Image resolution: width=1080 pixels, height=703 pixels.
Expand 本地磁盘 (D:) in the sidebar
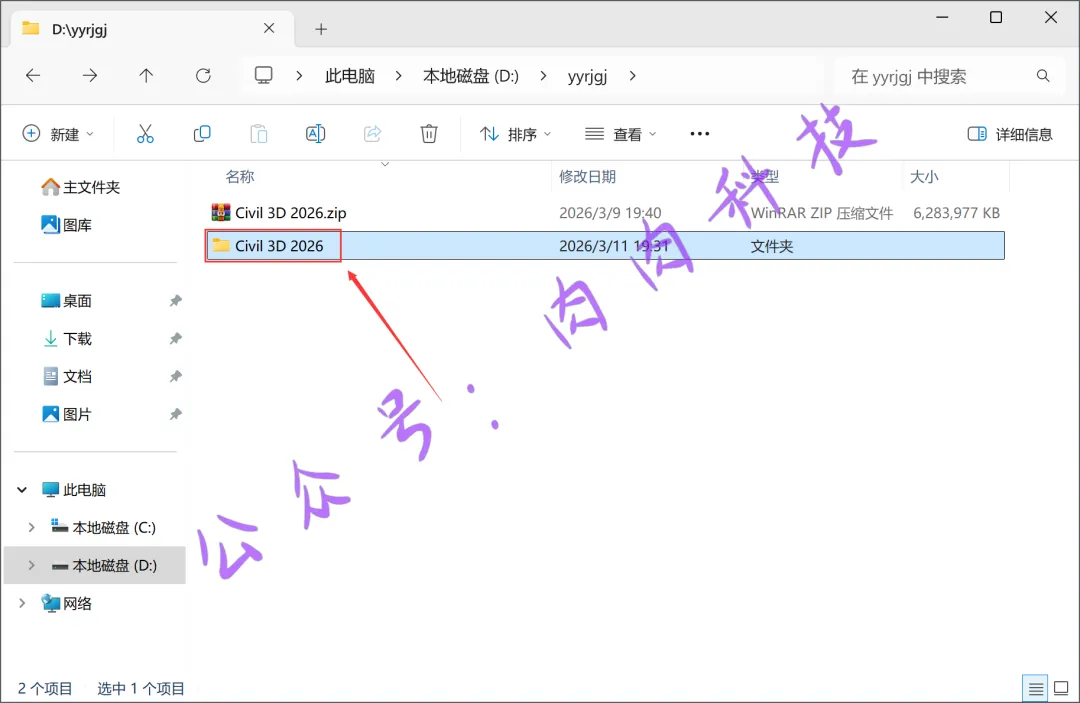[32, 565]
